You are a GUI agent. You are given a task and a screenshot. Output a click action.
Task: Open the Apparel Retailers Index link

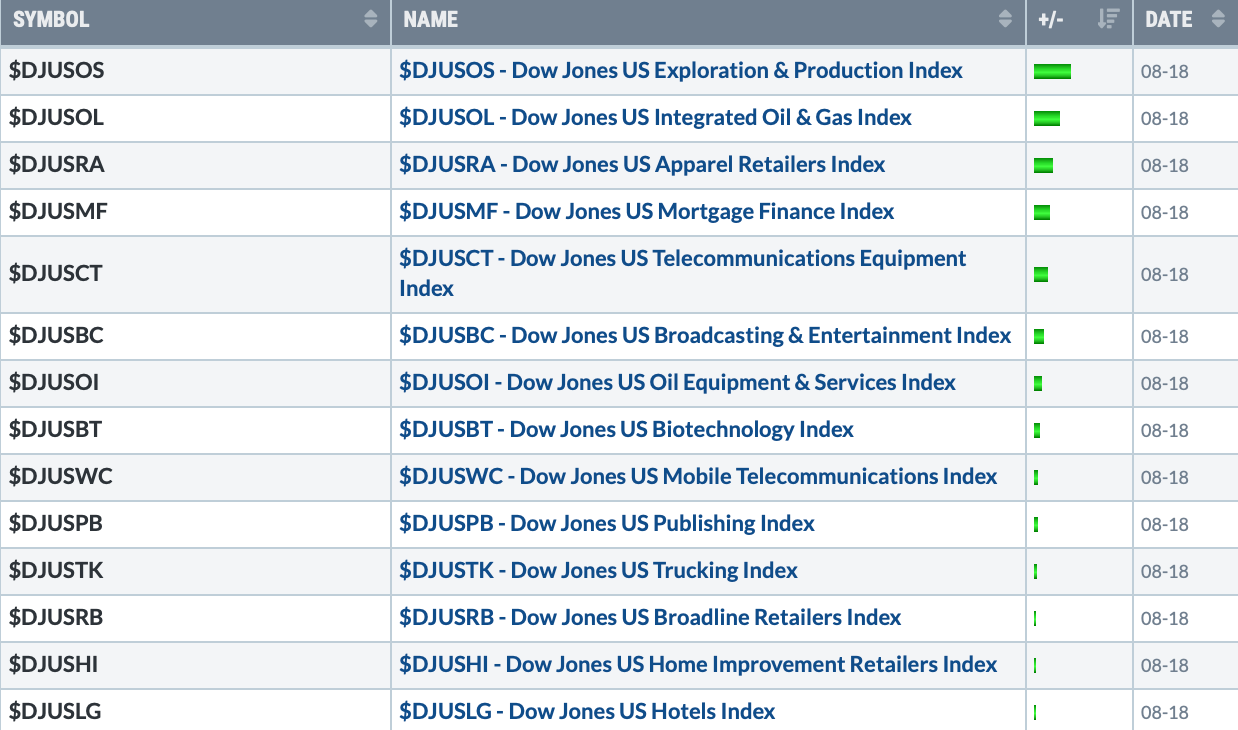click(x=642, y=165)
